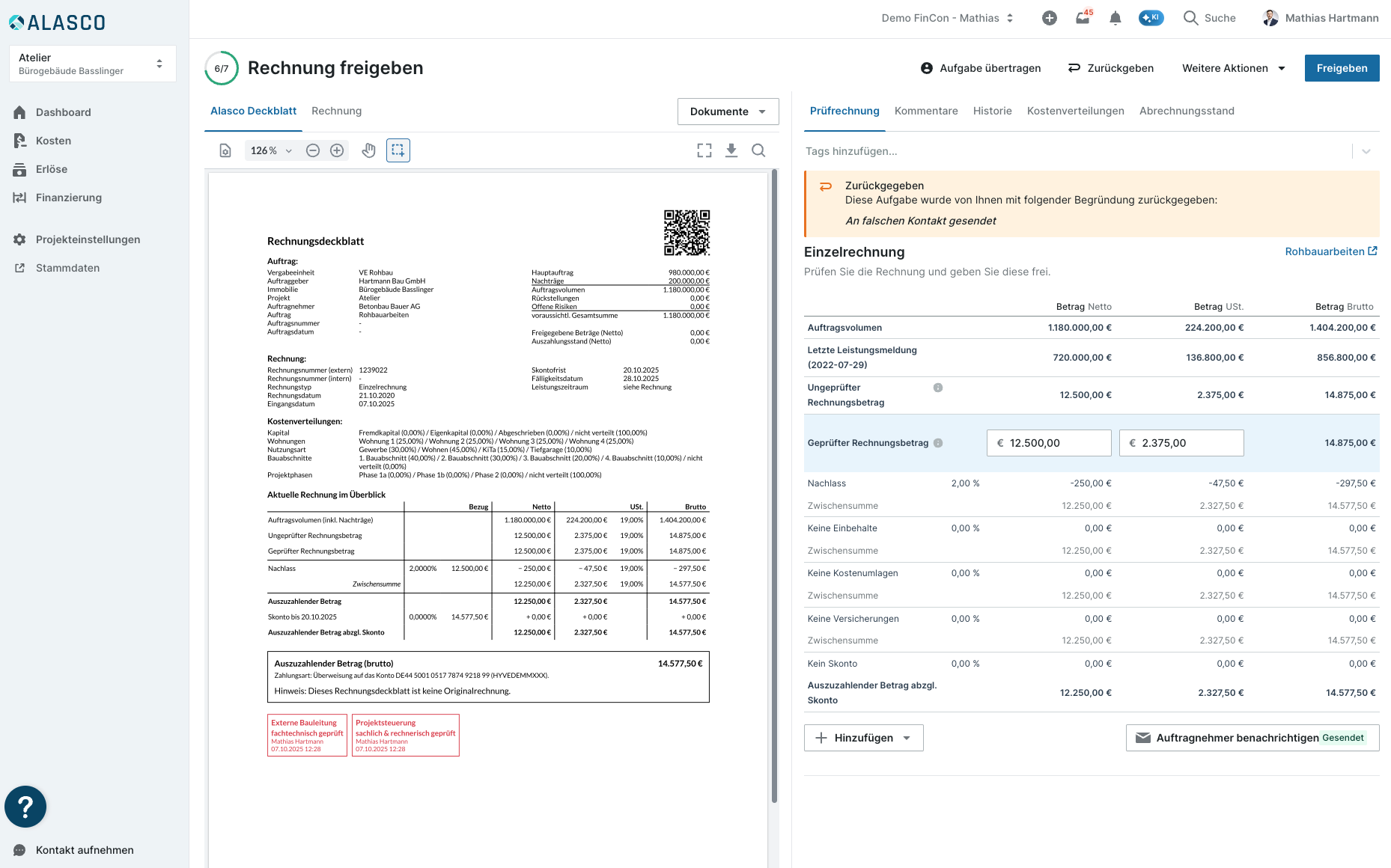
Task: Zoom in the document with plus icon
Action: [337, 150]
